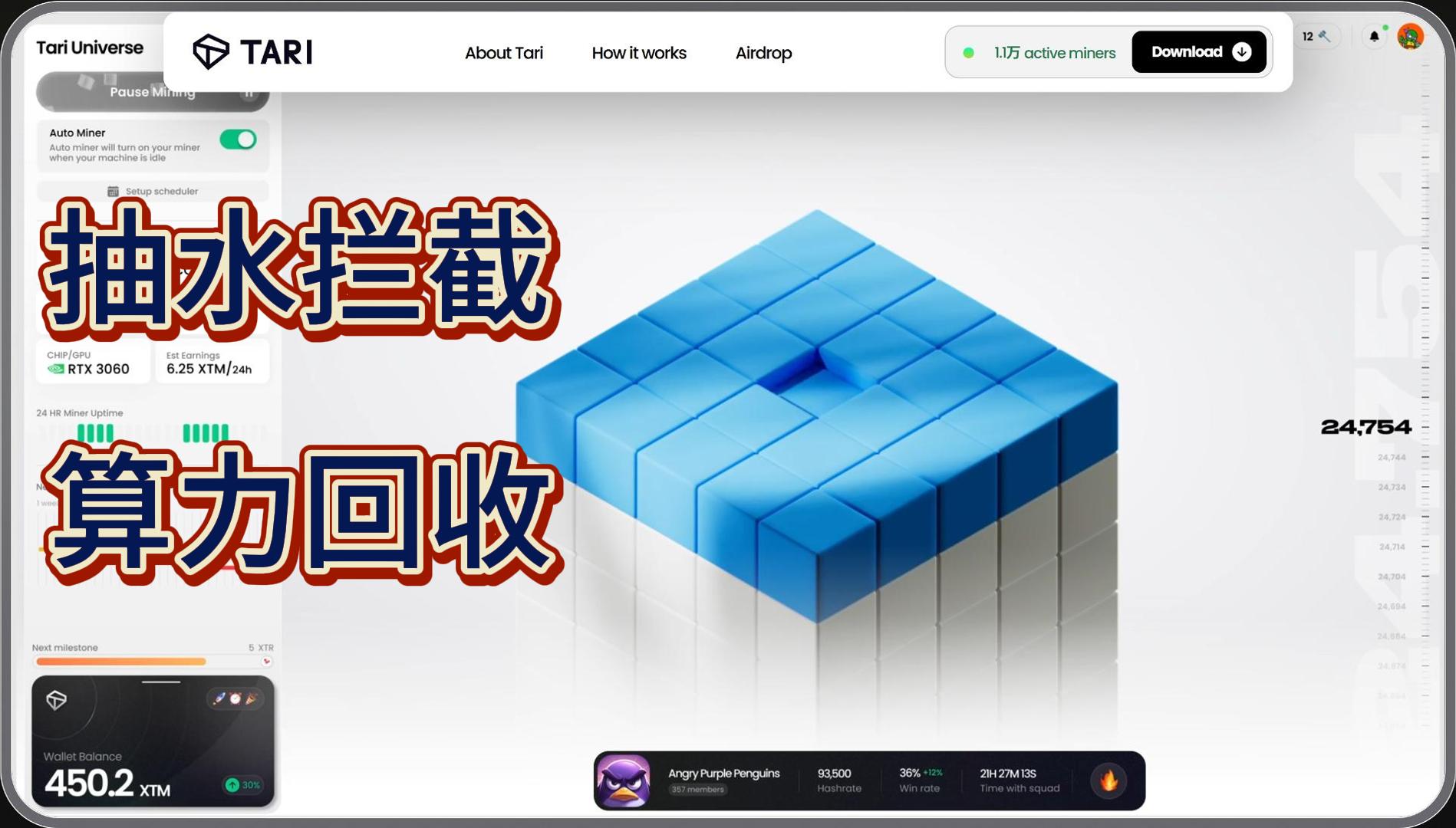The image size is (1456, 828).
Task: Click the download arrow circle icon
Action: [x=1241, y=51]
